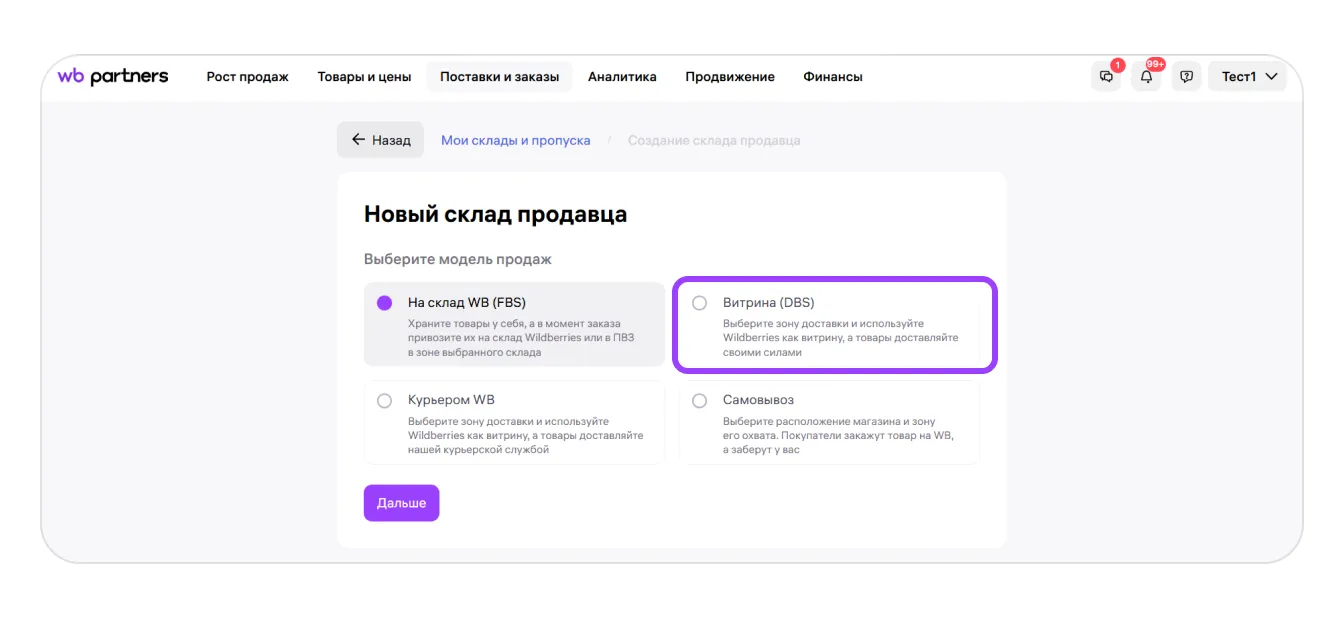This screenshot has height=618, width=1344.
Task: Expand the Тест1 account dropdown
Action: pyautogui.click(x=1248, y=77)
